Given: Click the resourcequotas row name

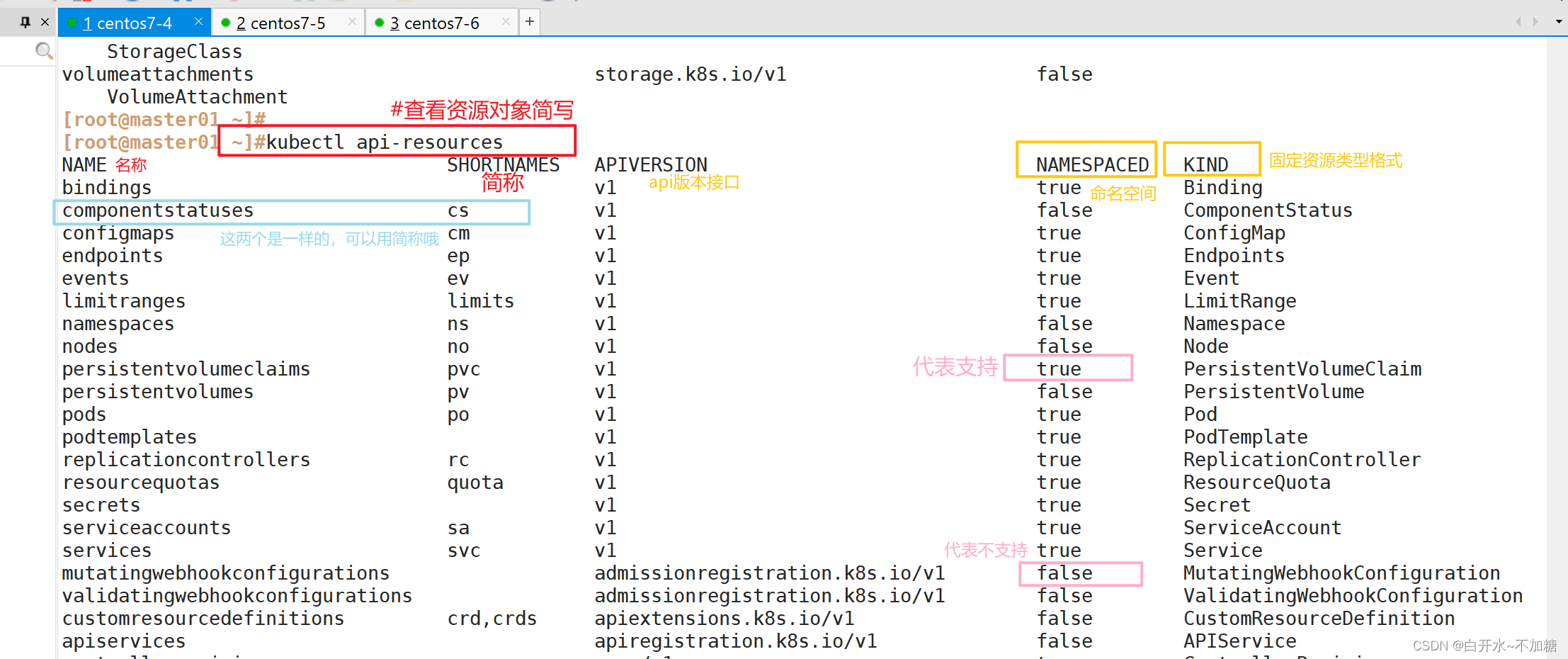Looking at the screenshot, I should 141,483.
